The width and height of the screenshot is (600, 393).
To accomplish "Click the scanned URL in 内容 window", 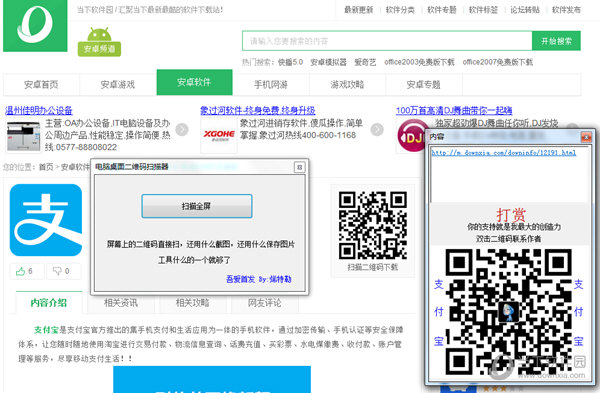I will 504,153.
